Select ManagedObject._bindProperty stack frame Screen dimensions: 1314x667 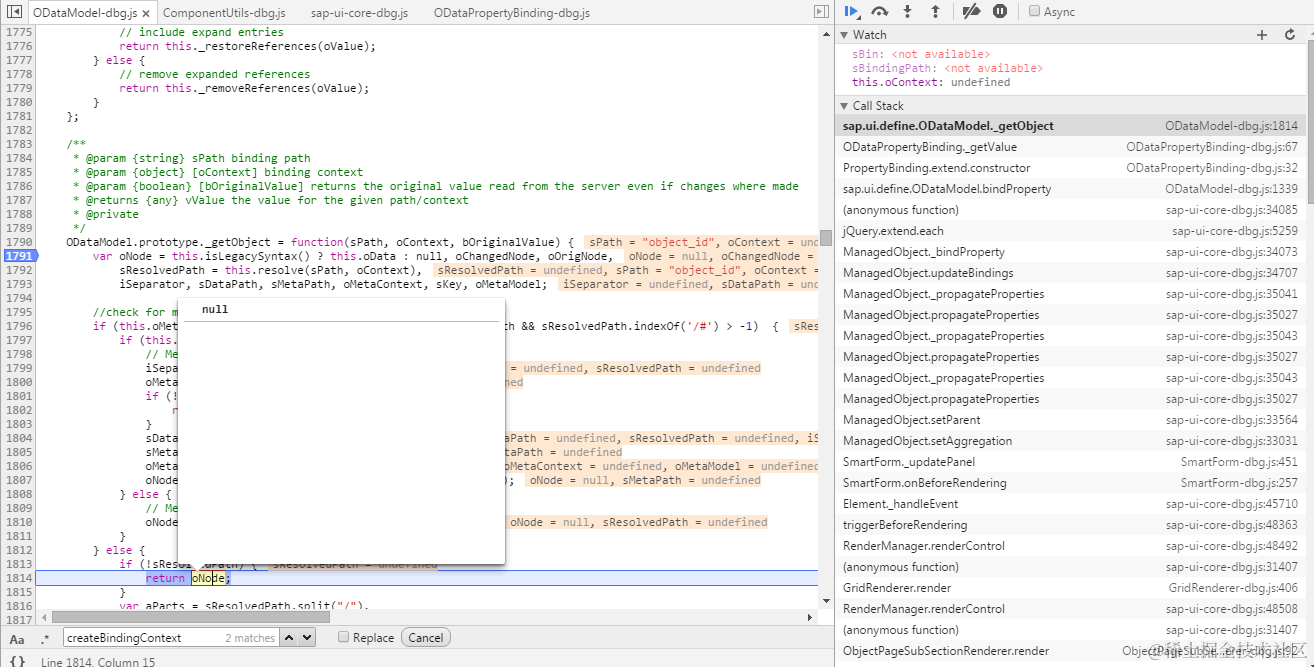tap(1070, 252)
